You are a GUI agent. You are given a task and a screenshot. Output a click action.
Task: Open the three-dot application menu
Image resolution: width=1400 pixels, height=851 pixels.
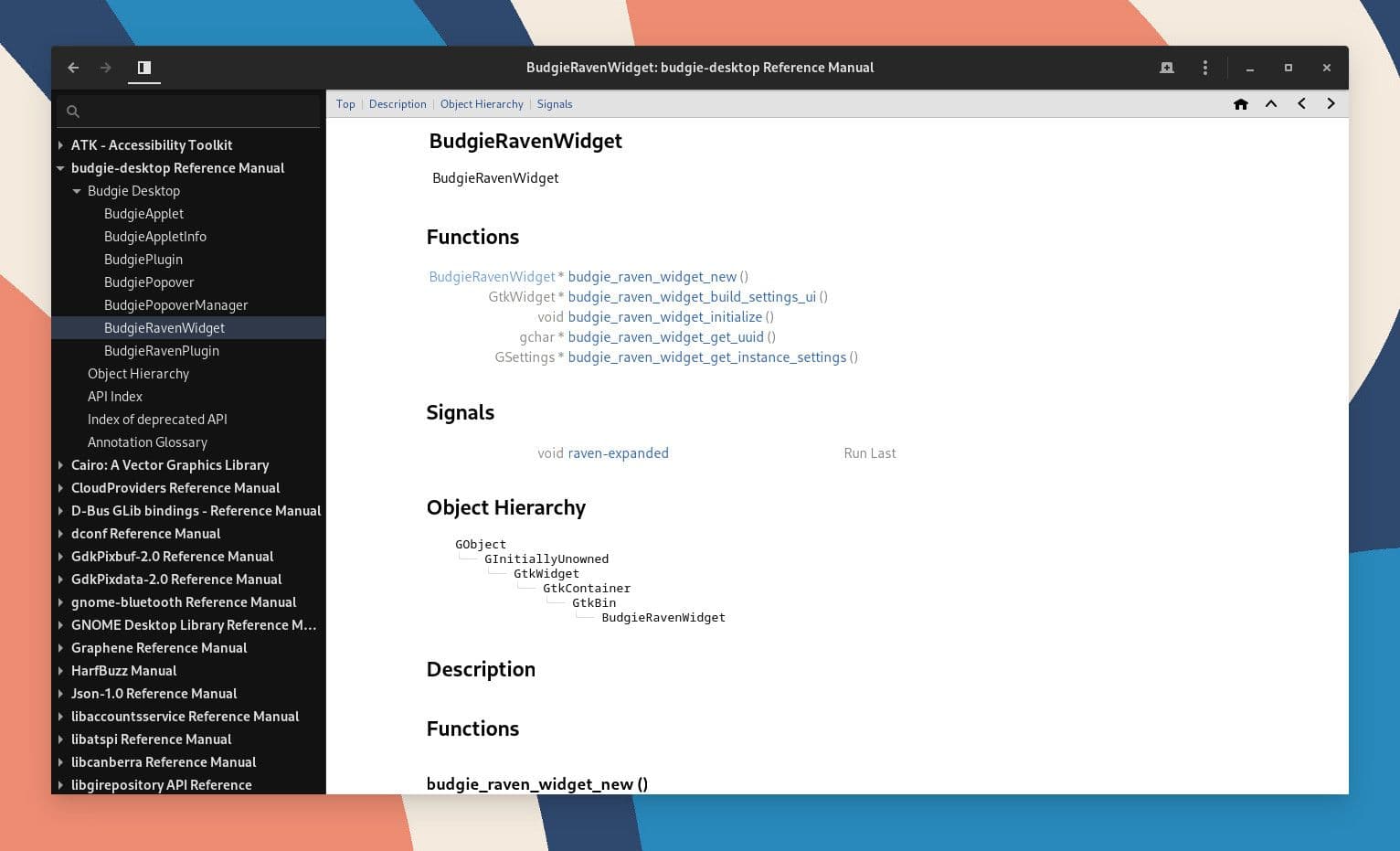(1204, 68)
